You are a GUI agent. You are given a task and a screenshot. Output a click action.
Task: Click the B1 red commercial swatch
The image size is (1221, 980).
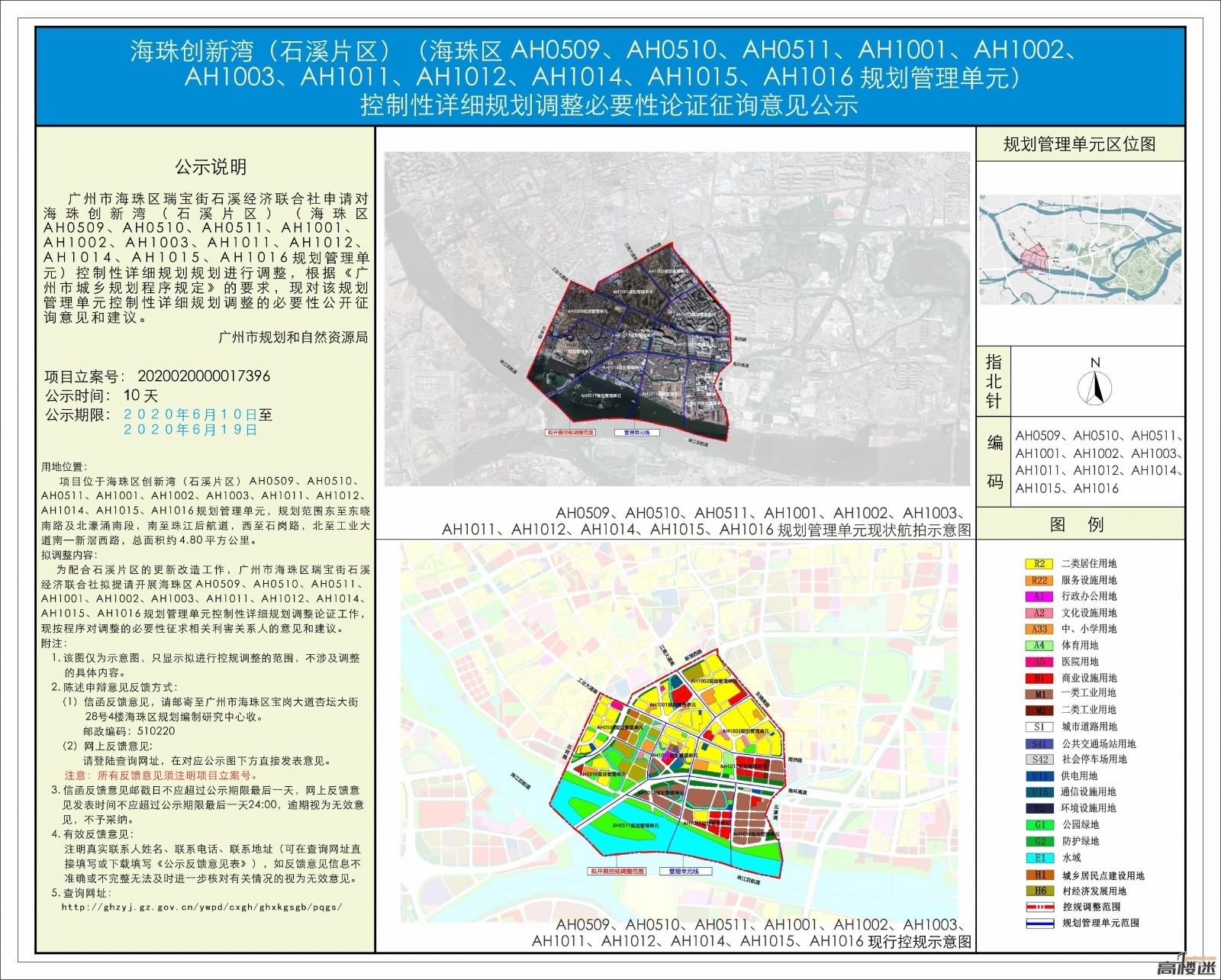[x=1039, y=678]
